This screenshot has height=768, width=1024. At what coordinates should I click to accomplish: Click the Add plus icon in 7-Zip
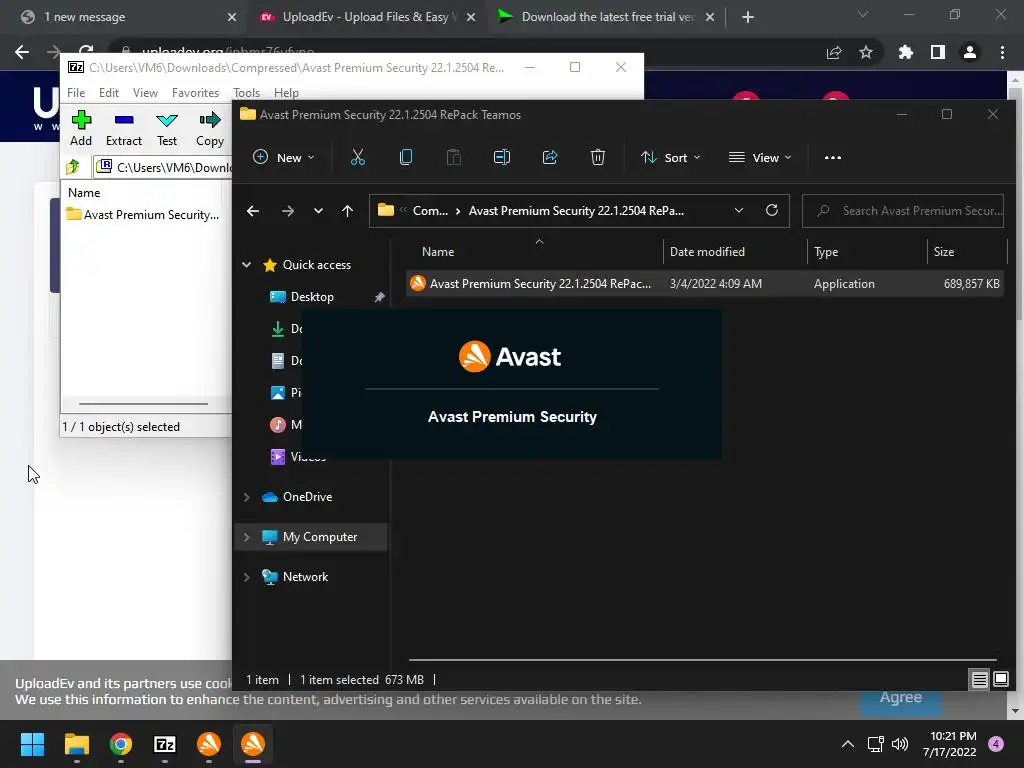81,120
